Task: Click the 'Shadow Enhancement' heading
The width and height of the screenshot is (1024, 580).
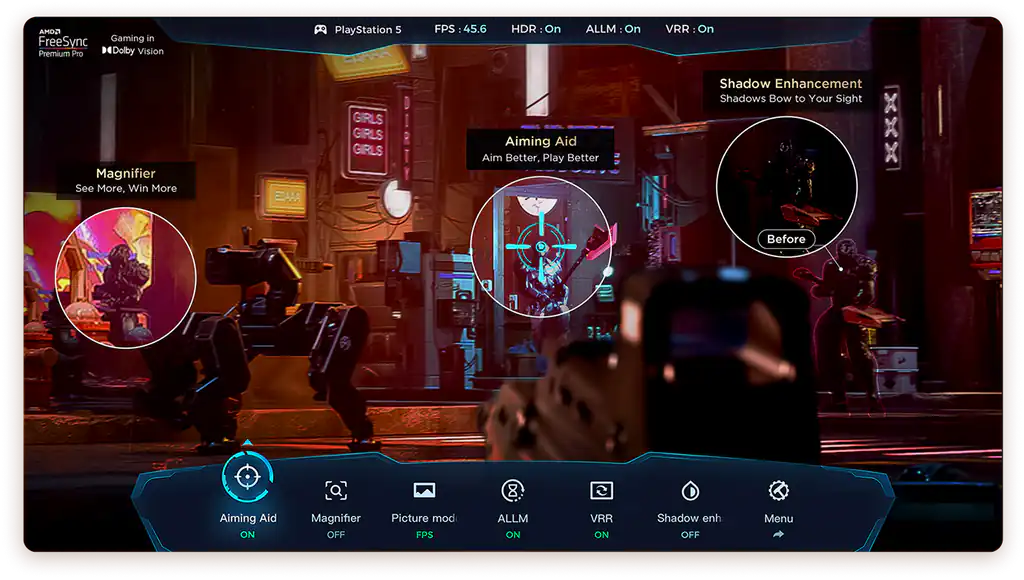Action: point(791,84)
